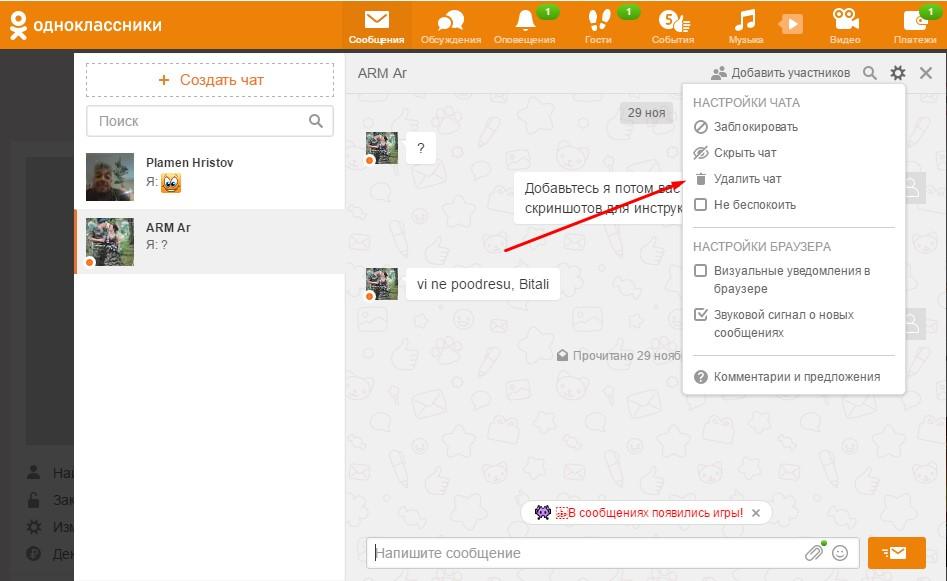Choose Скрыть чат menu item

[745, 153]
